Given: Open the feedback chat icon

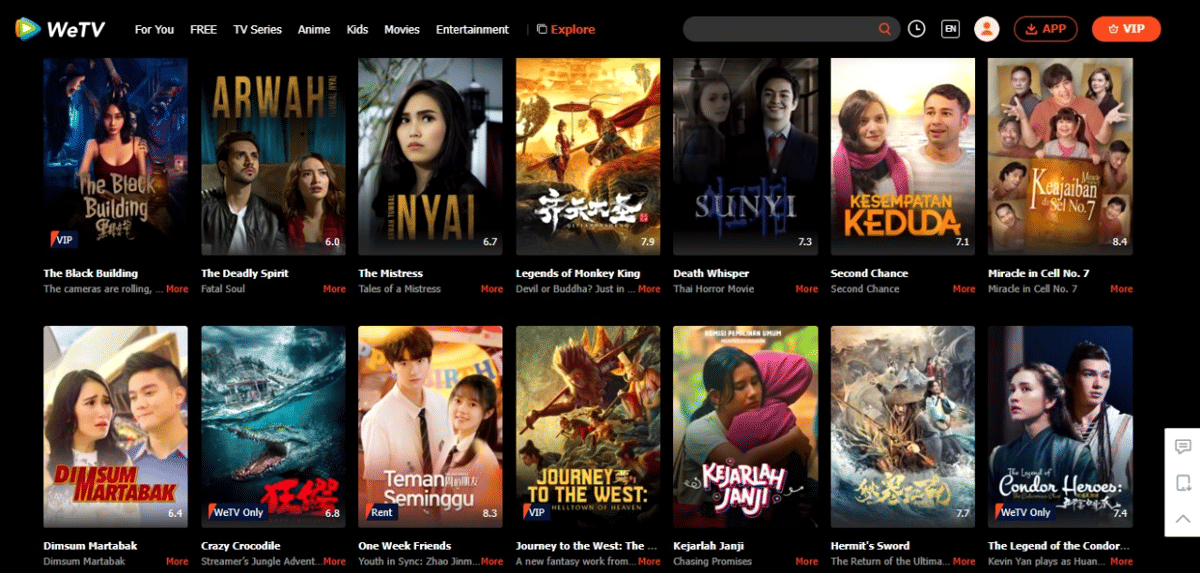Looking at the screenshot, I should pos(1182,446).
